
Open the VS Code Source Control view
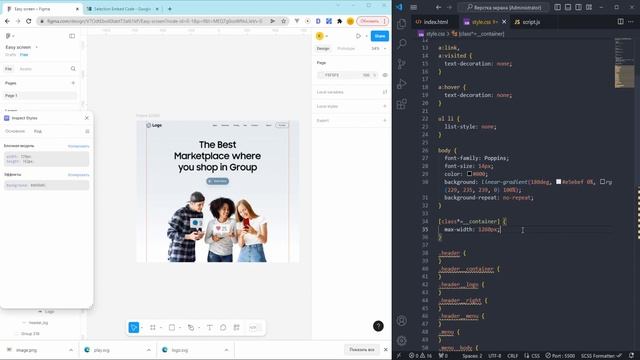click(x=402, y=64)
